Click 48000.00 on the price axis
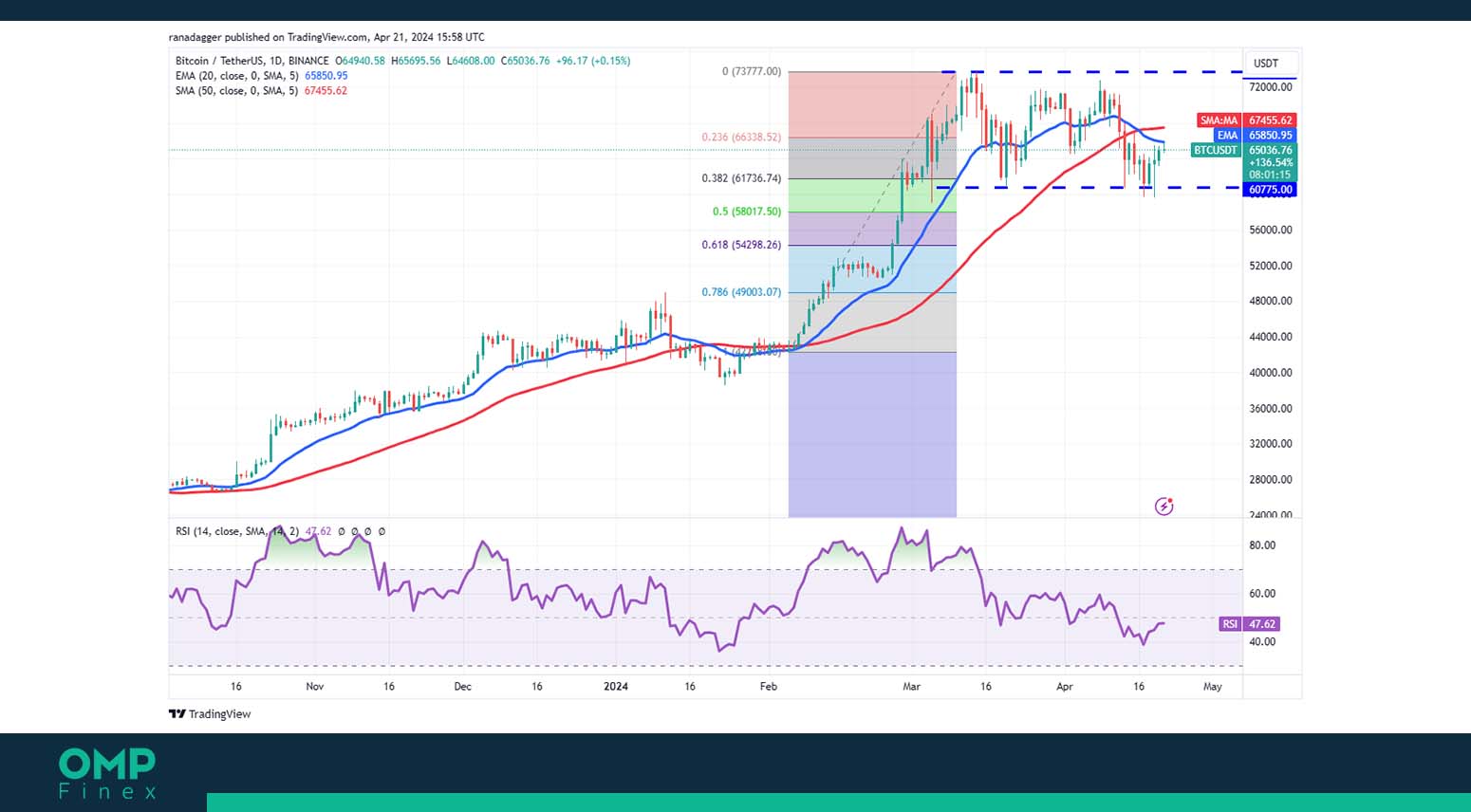The height and width of the screenshot is (812, 1471). pyautogui.click(x=1270, y=301)
